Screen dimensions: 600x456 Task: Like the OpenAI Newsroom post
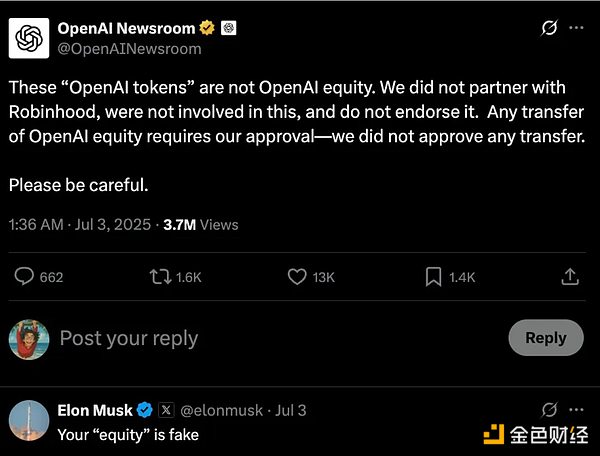[x=296, y=277]
